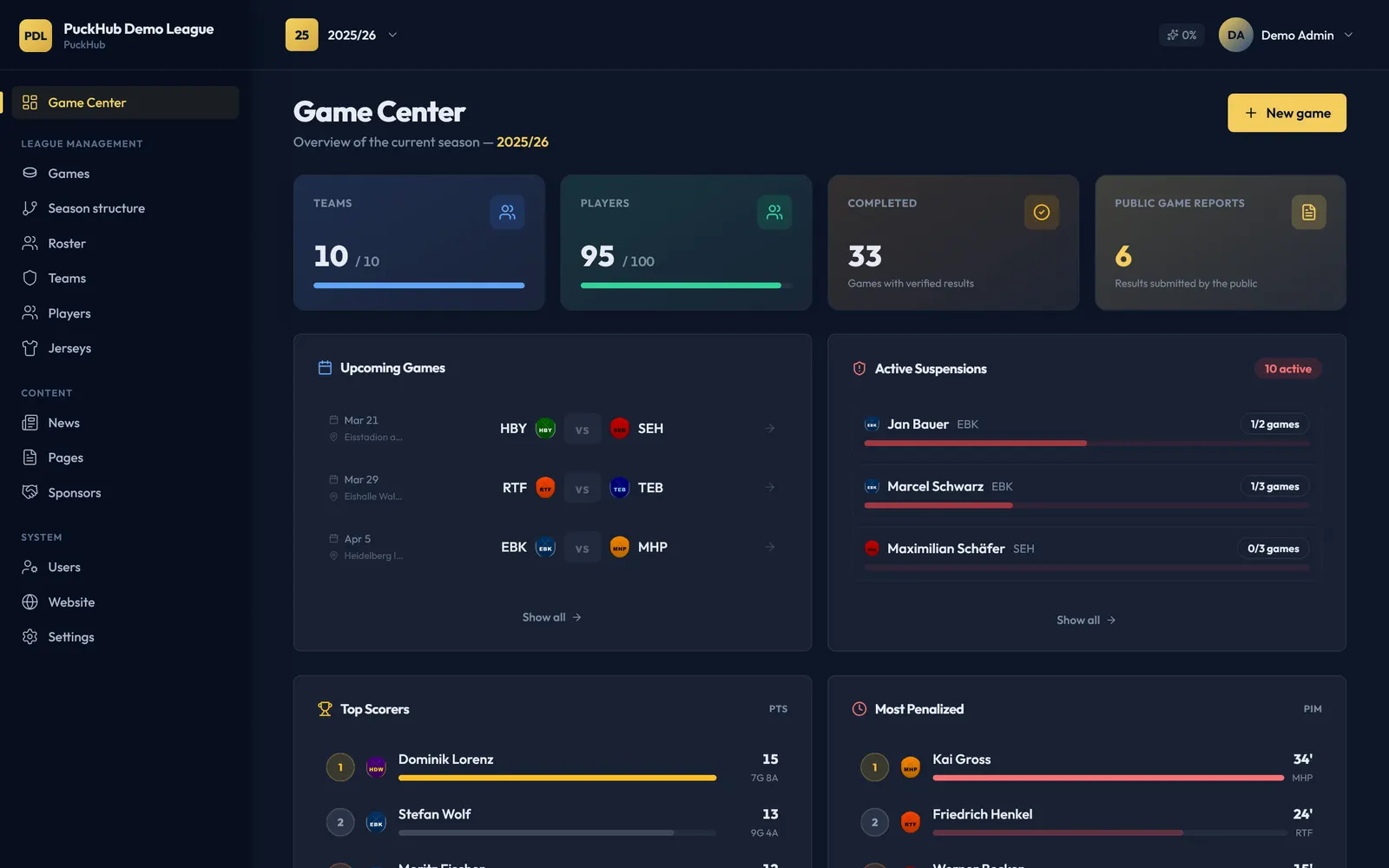Click the Games disc icon in sidebar

tap(30, 173)
